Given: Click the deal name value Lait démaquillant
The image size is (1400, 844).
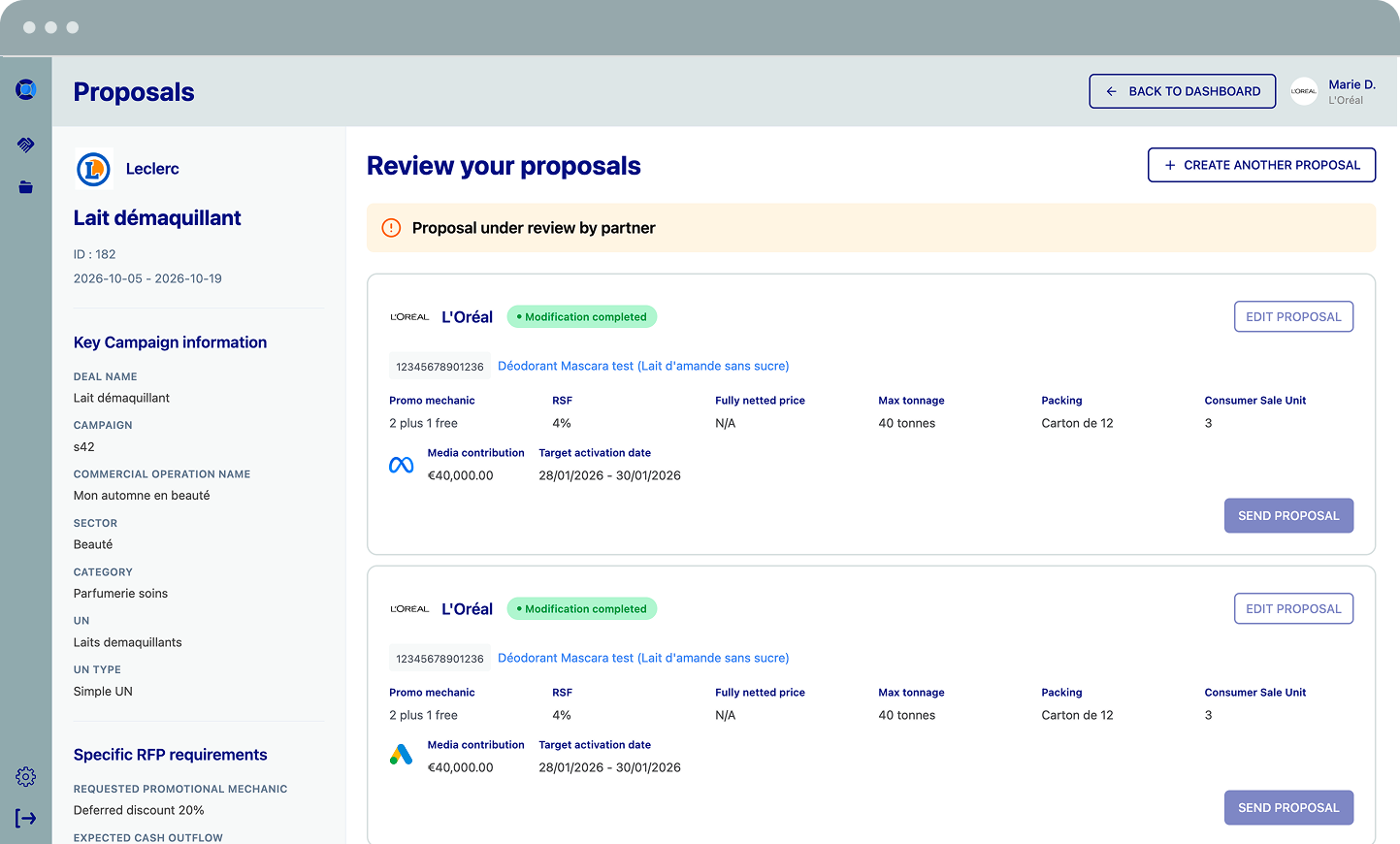Looking at the screenshot, I should point(121,398).
